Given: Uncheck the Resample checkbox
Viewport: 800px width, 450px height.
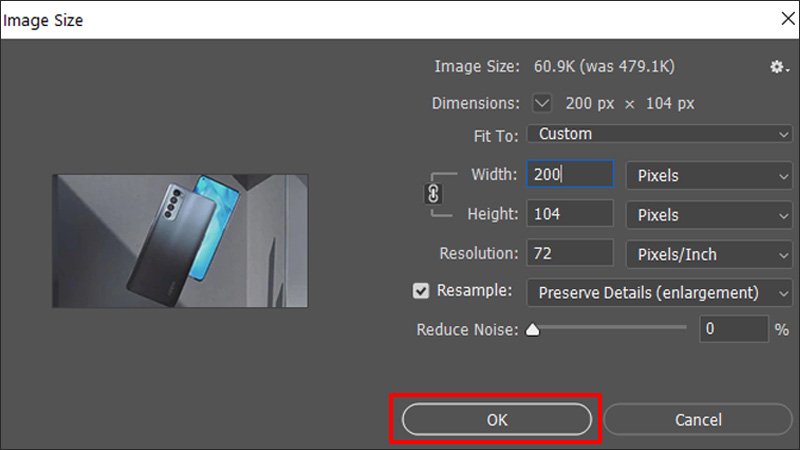Looking at the screenshot, I should click(x=421, y=292).
